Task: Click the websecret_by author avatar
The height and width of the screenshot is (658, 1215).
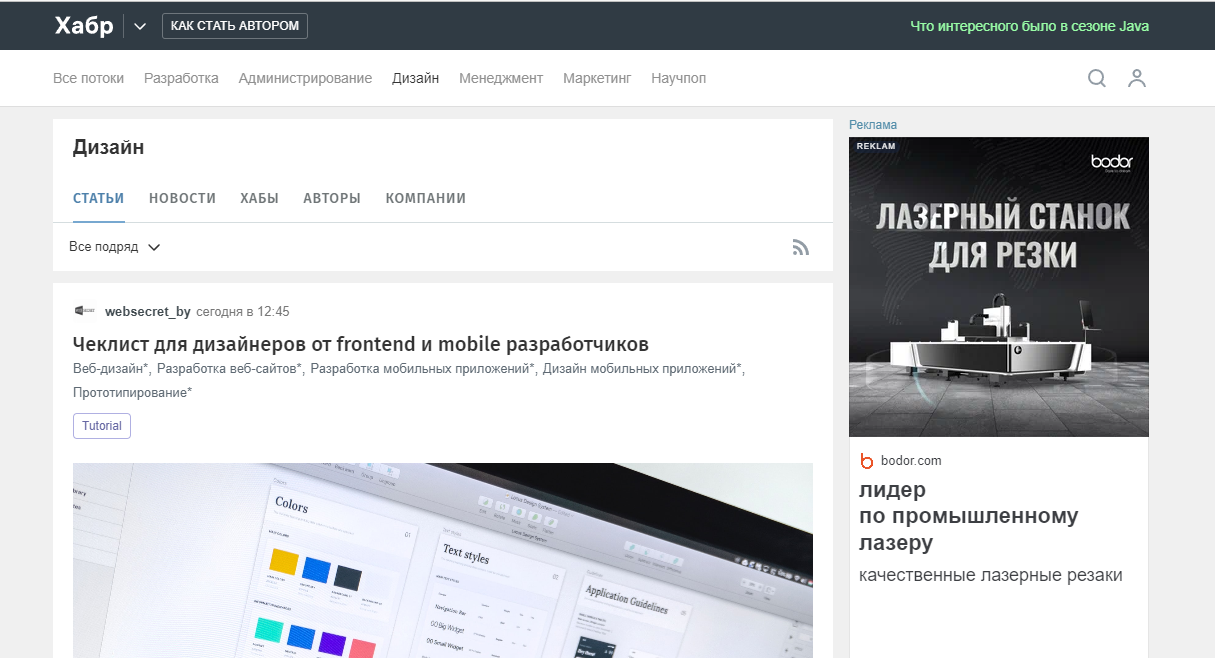Action: click(85, 311)
